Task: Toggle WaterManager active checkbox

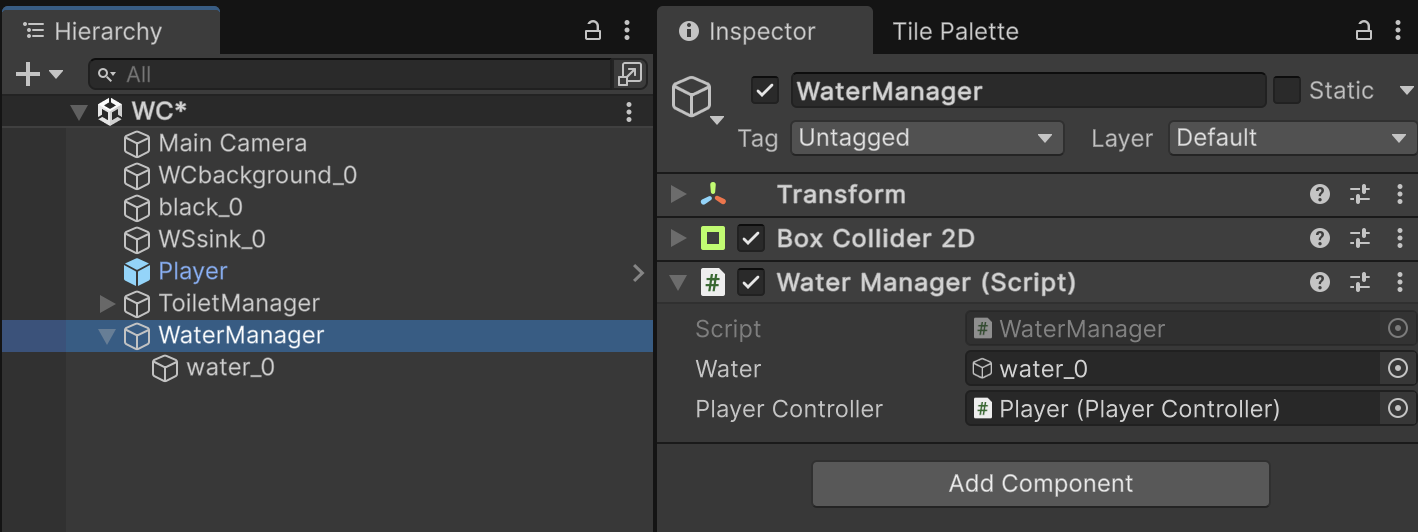Action: [x=765, y=91]
